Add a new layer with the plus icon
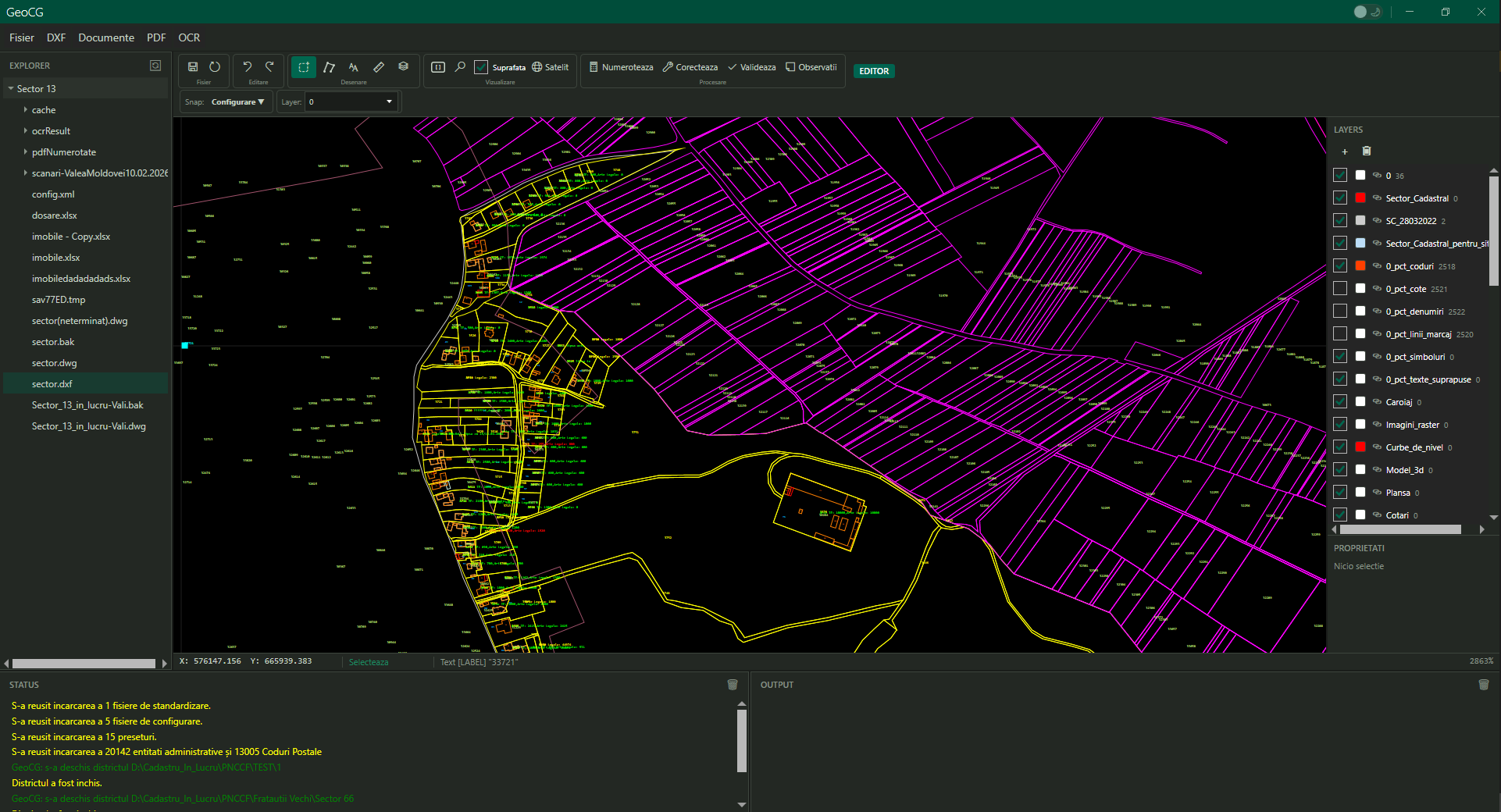 (1346, 151)
